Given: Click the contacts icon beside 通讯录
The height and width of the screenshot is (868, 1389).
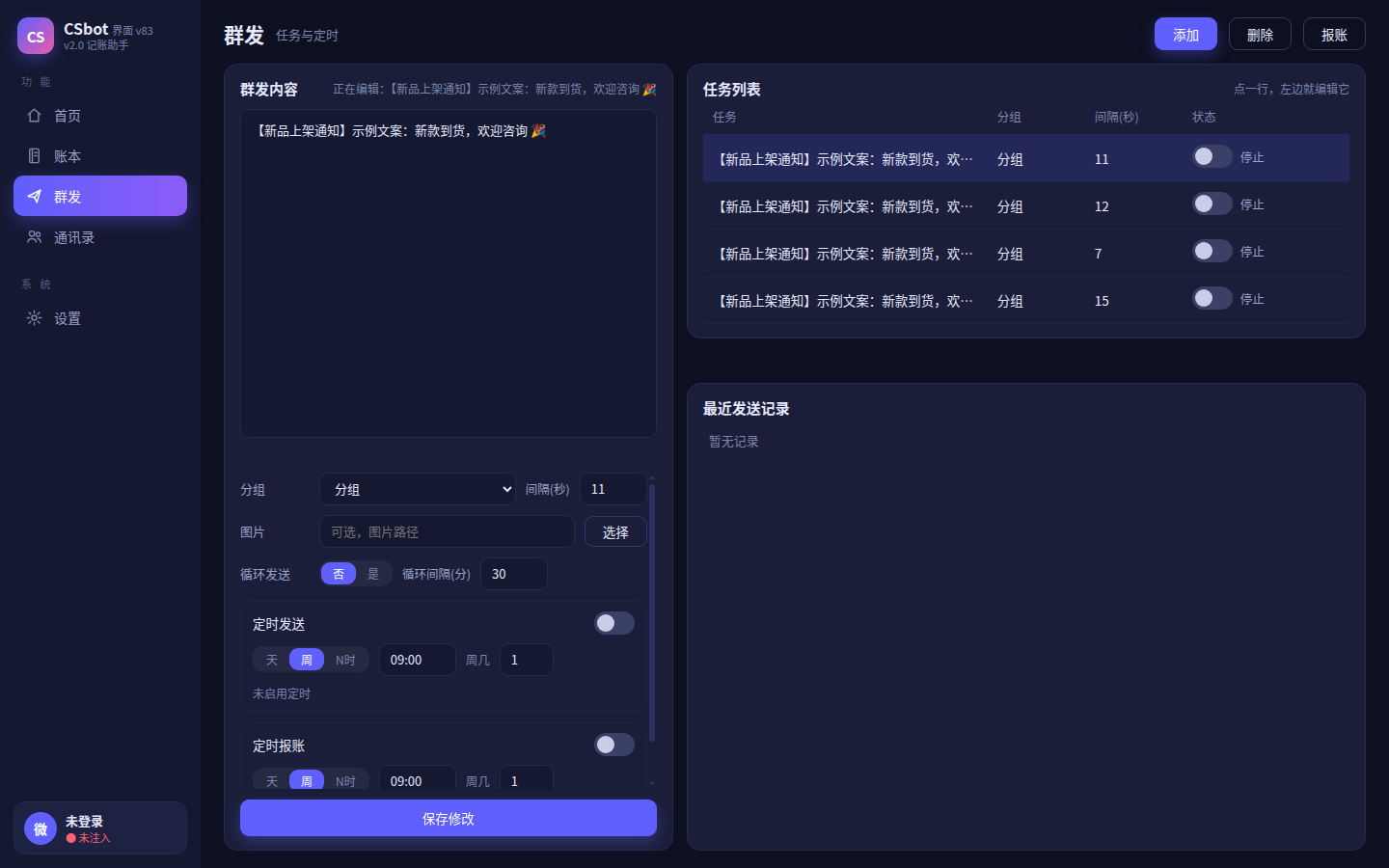Looking at the screenshot, I should [x=35, y=237].
